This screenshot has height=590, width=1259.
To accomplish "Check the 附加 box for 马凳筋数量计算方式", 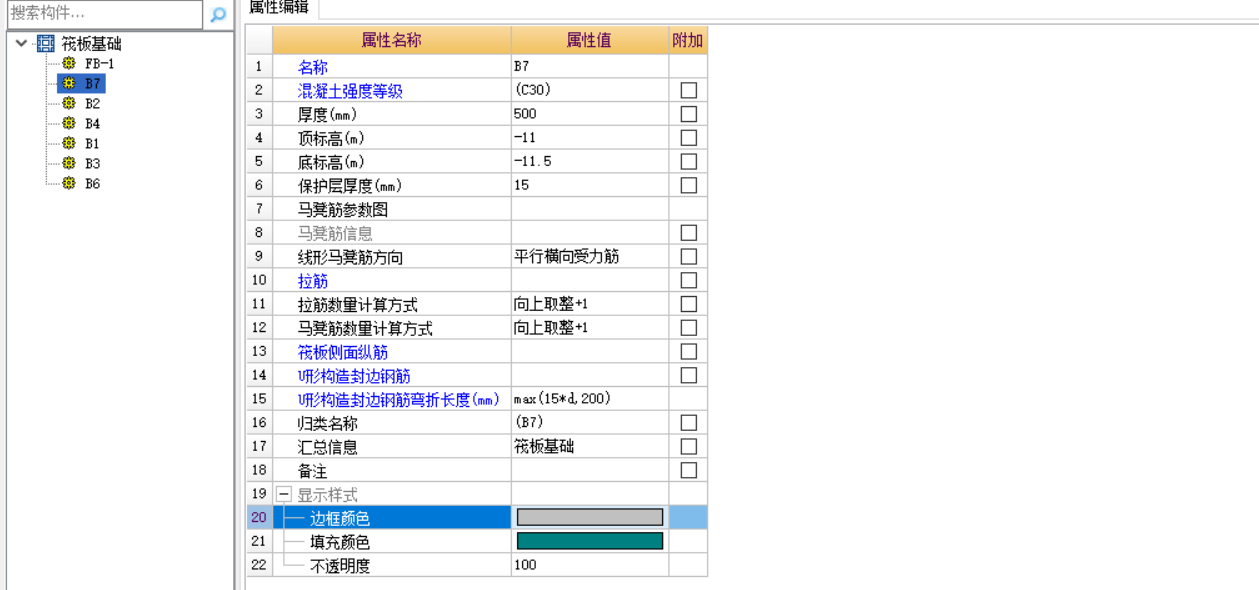I will point(688,328).
